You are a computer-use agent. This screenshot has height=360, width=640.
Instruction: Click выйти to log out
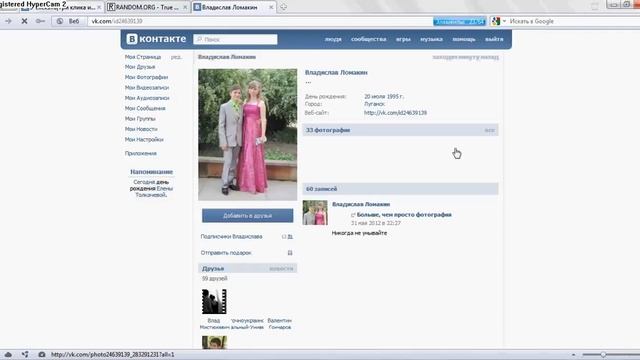tap(494, 39)
